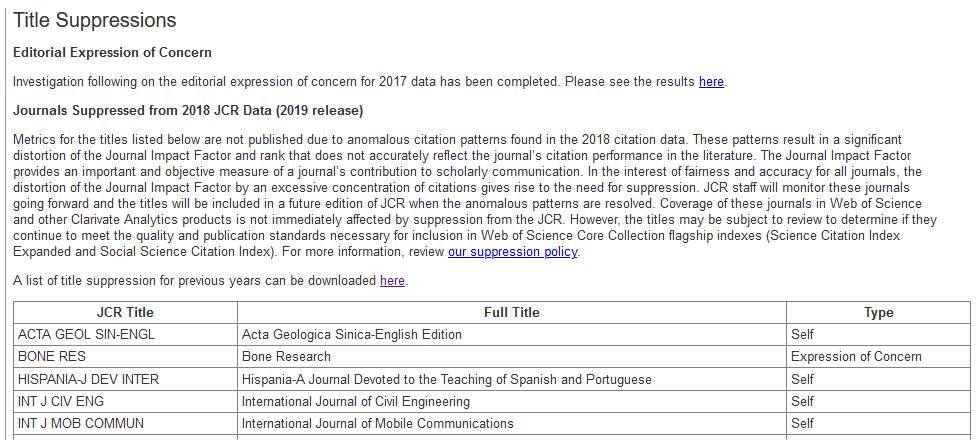Click 'International Journal of Mobile Communications' cell

pyautogui.click(x=512, y=424)
